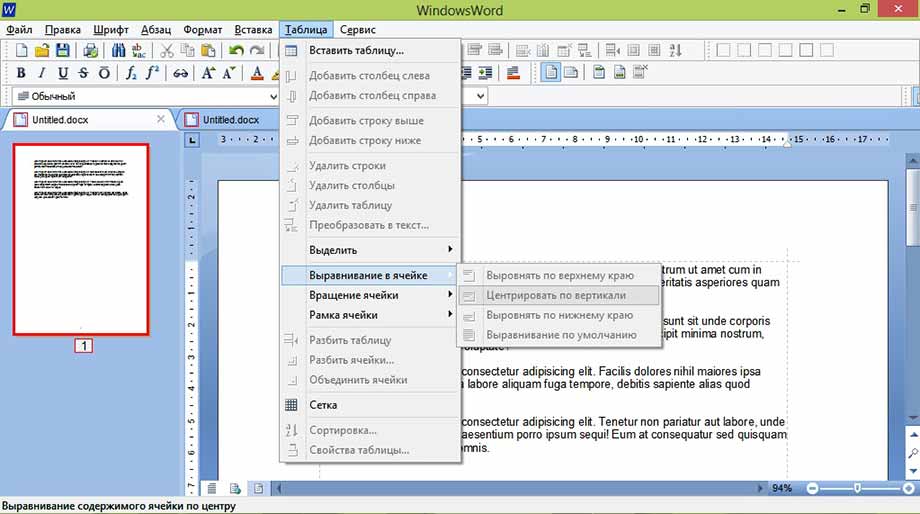Copy selection using the two-pages icon

pos(187,50)
